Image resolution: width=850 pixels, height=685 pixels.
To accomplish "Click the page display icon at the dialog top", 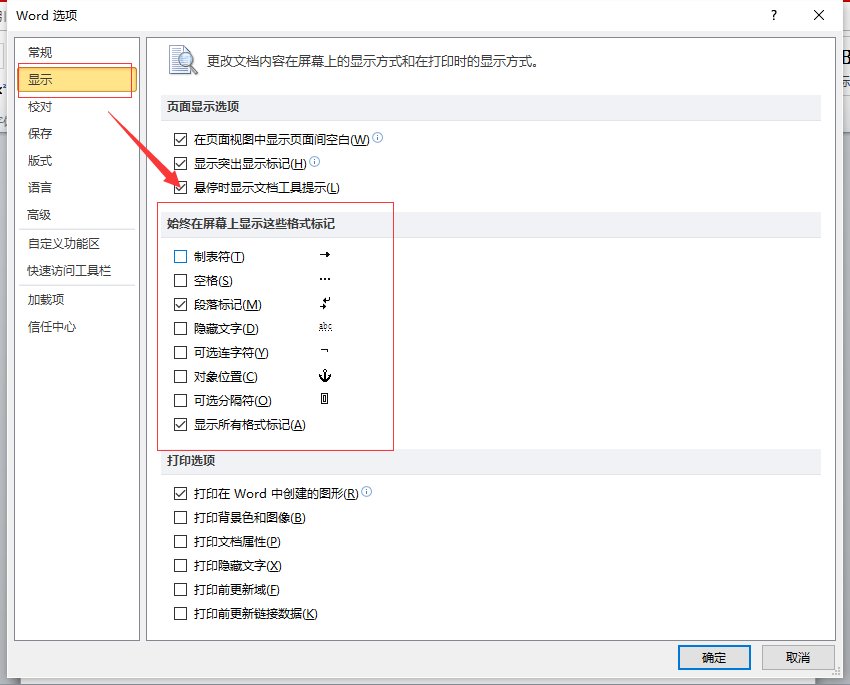I will tap(182, 60).
